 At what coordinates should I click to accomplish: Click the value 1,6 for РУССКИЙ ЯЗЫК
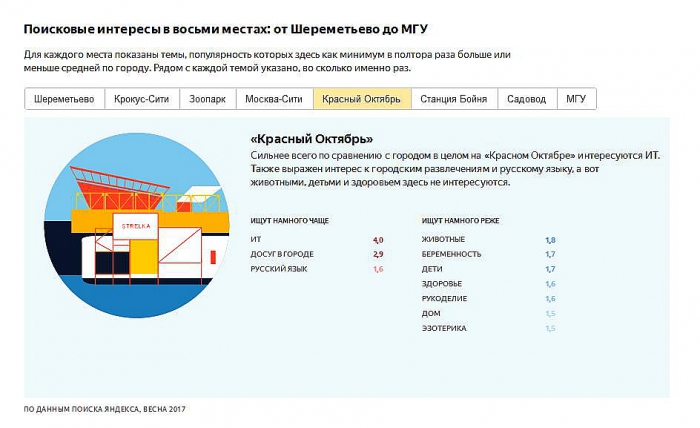coord(378,269)
